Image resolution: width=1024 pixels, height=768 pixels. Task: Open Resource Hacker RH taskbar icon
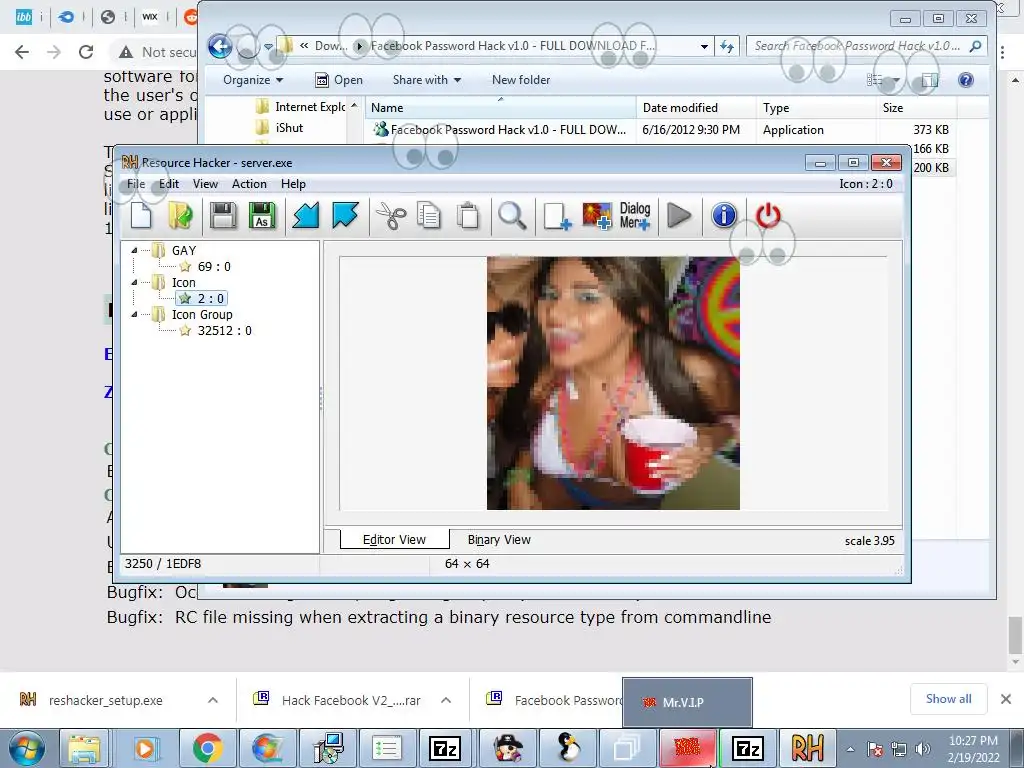click(x=807, y=748)
